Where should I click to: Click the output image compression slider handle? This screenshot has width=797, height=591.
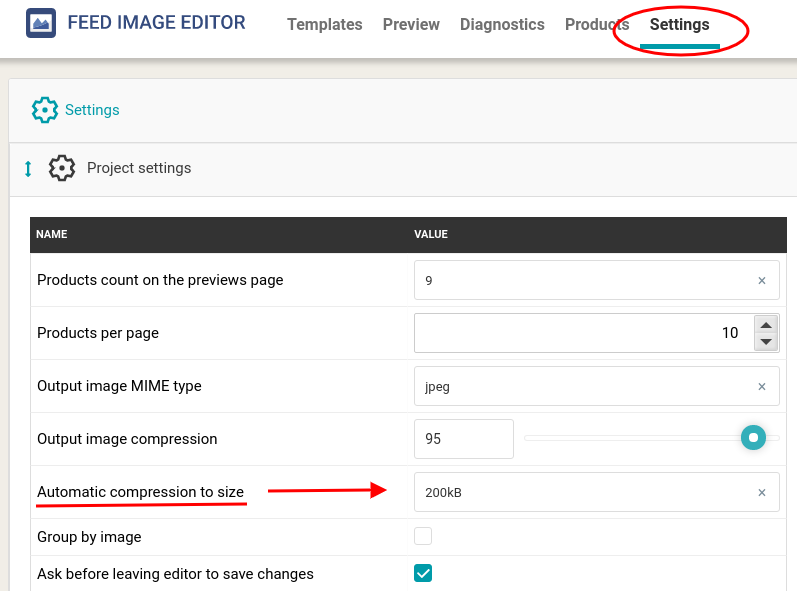pyautogui.click(x=753, y=438)
